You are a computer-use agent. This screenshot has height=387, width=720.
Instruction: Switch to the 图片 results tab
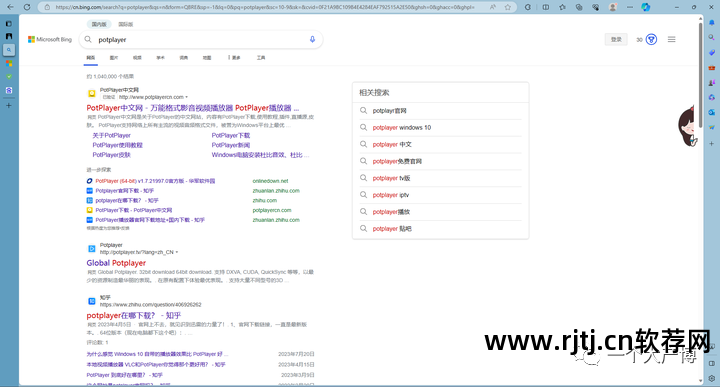pos(114,58)
